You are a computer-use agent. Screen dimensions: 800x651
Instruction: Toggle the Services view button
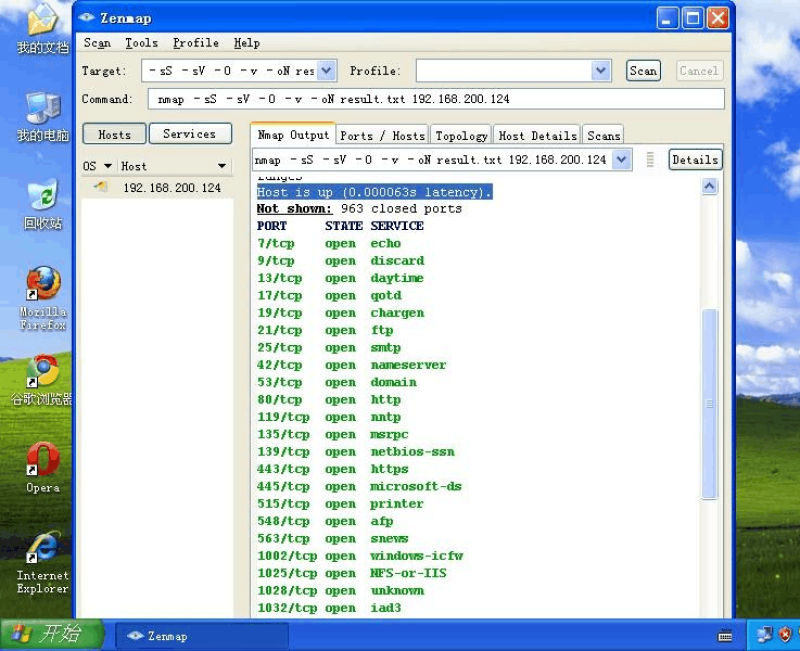click(189, 134)
